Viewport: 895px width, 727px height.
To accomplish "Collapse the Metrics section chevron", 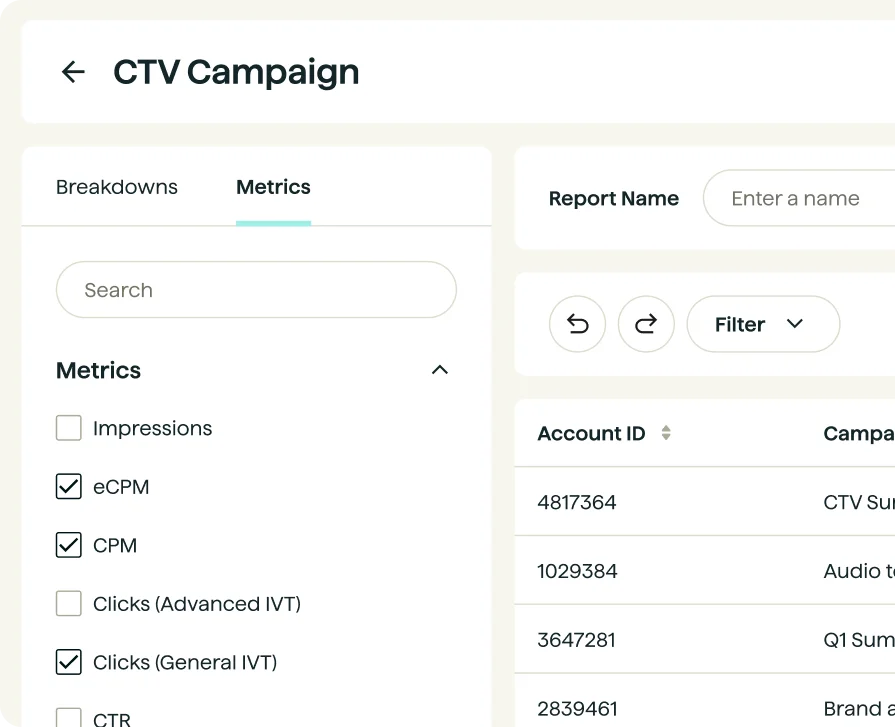I will 439,370.
